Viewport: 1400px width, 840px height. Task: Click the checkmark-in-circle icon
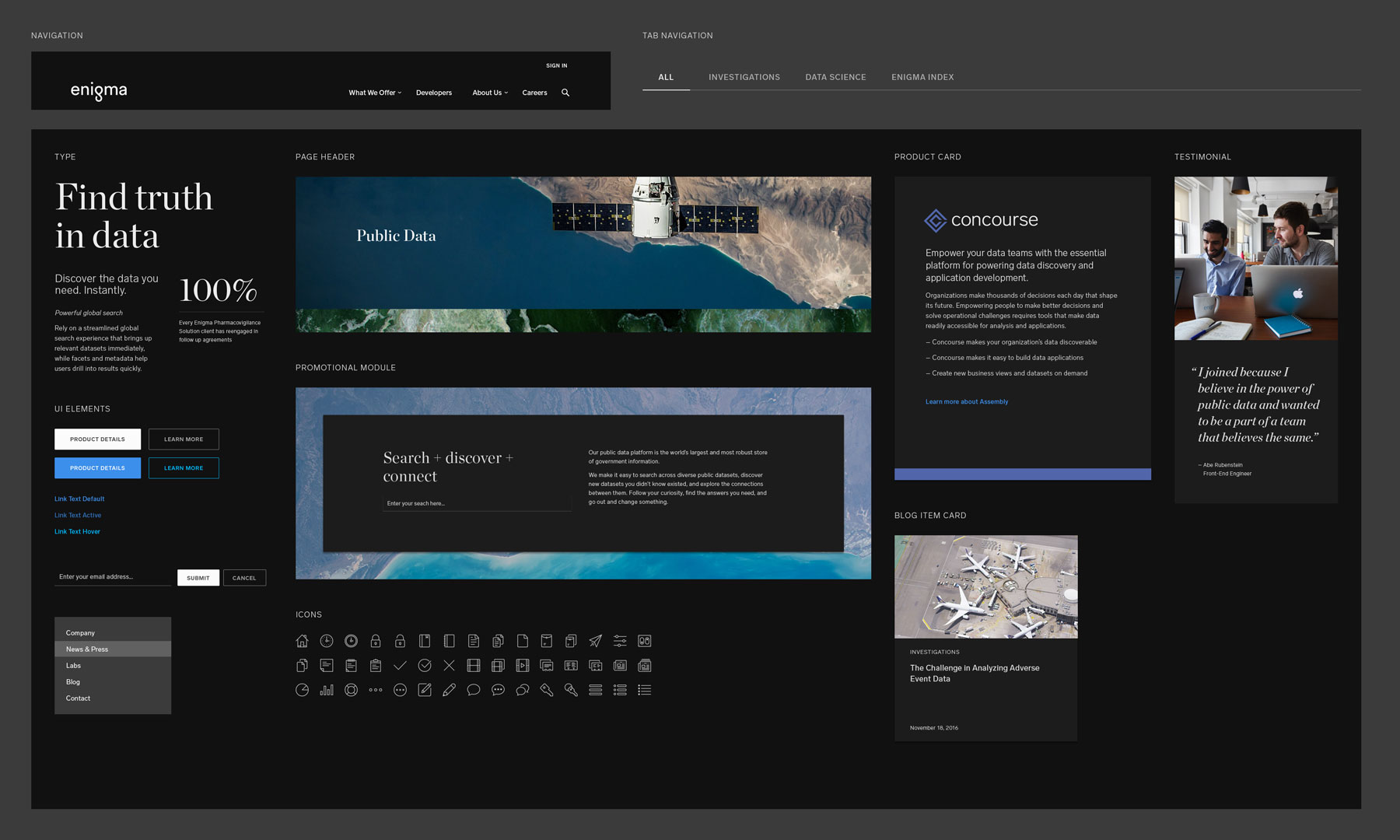[425, 665]
